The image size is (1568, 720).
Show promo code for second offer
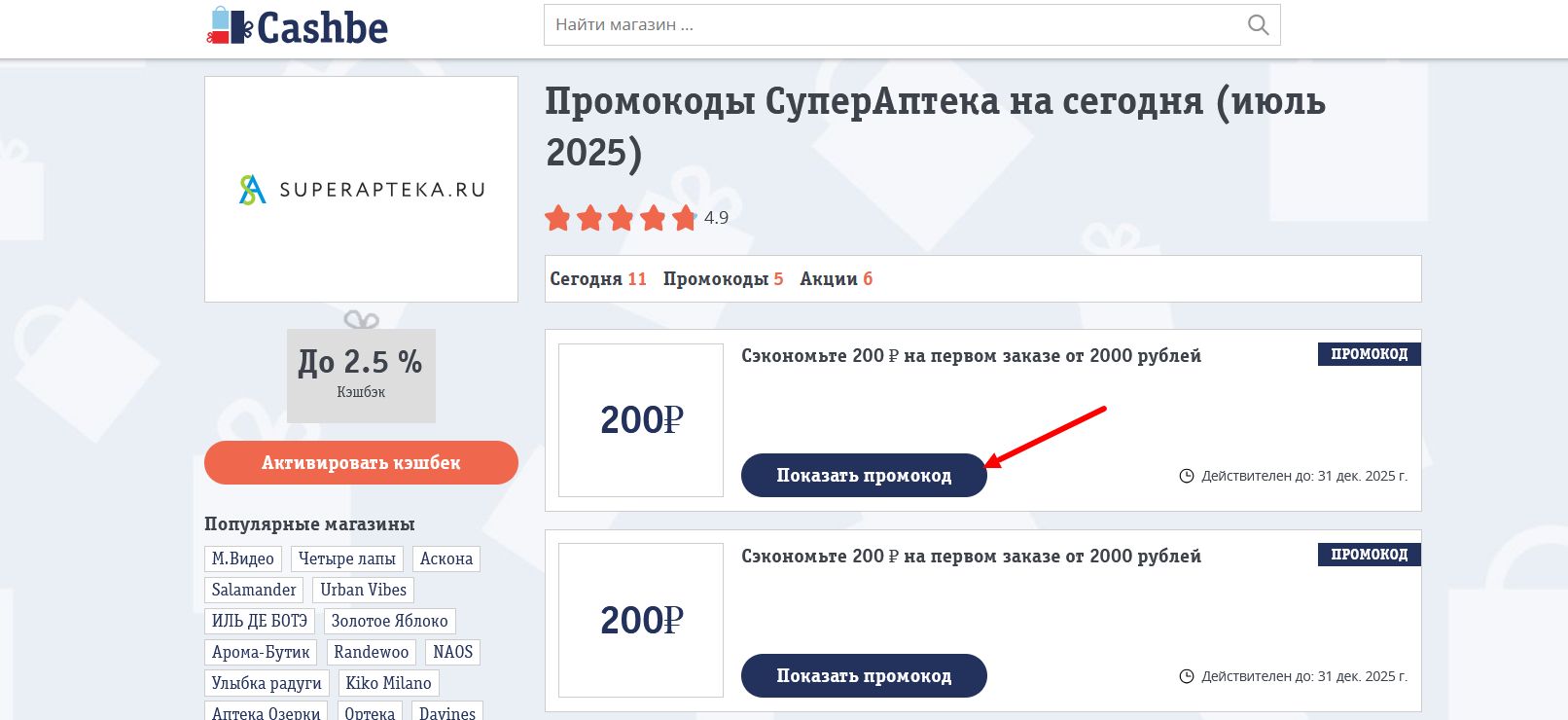click(x=864, y=676)
